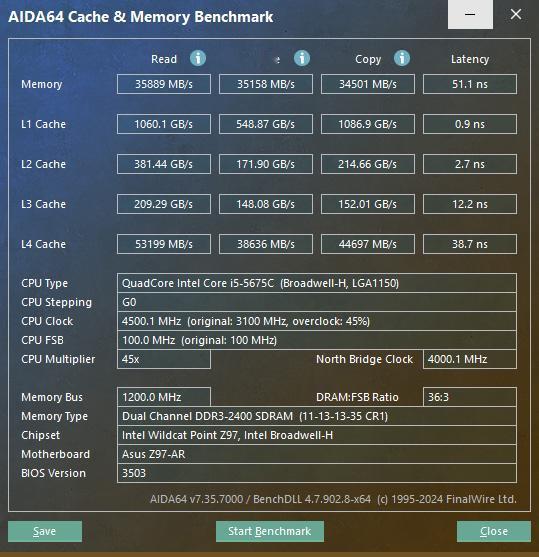Close the benchmark dialog using Close button
The image size is (539, 557).
pos(494,531)
